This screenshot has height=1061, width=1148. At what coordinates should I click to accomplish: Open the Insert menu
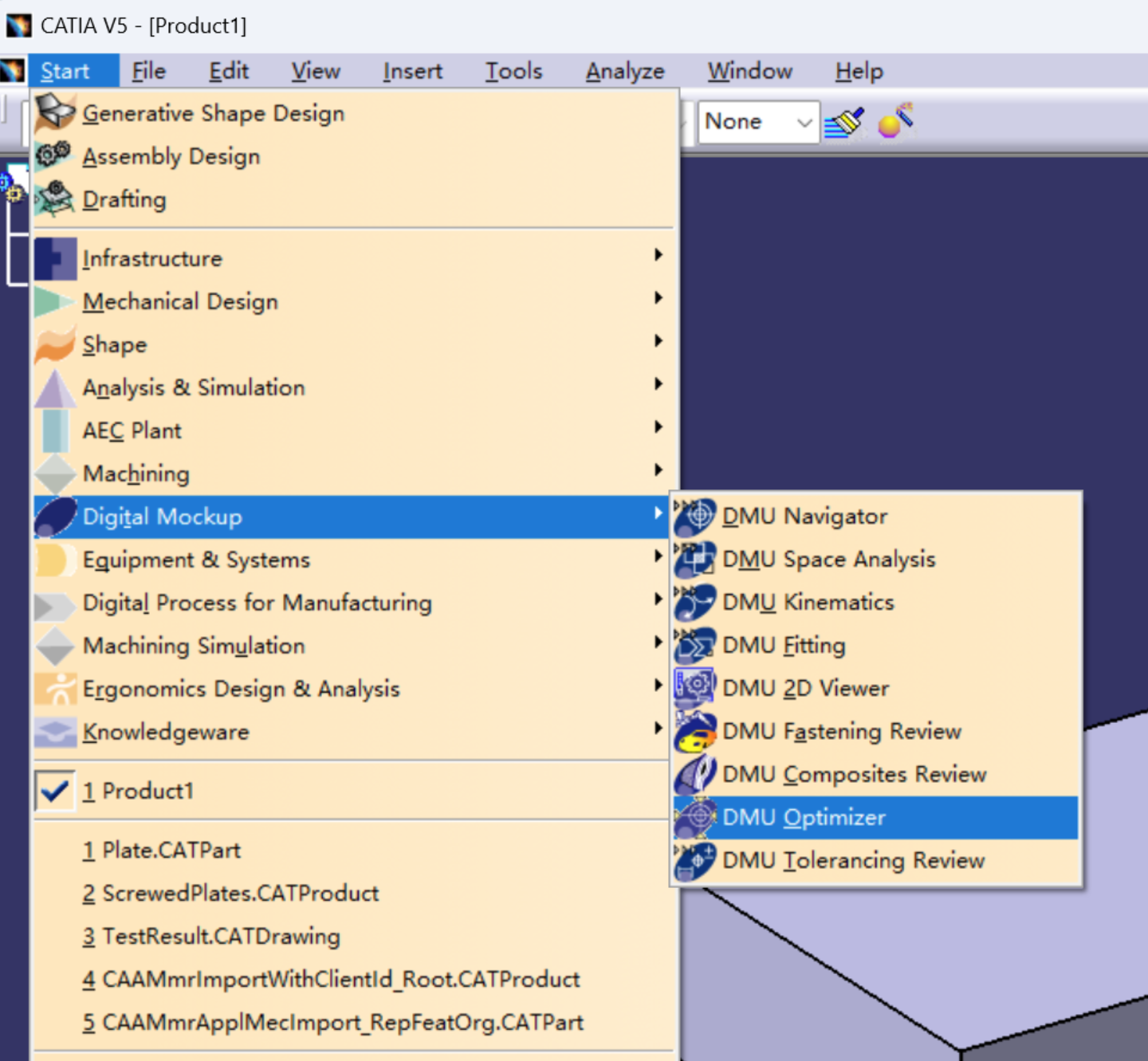412,71
